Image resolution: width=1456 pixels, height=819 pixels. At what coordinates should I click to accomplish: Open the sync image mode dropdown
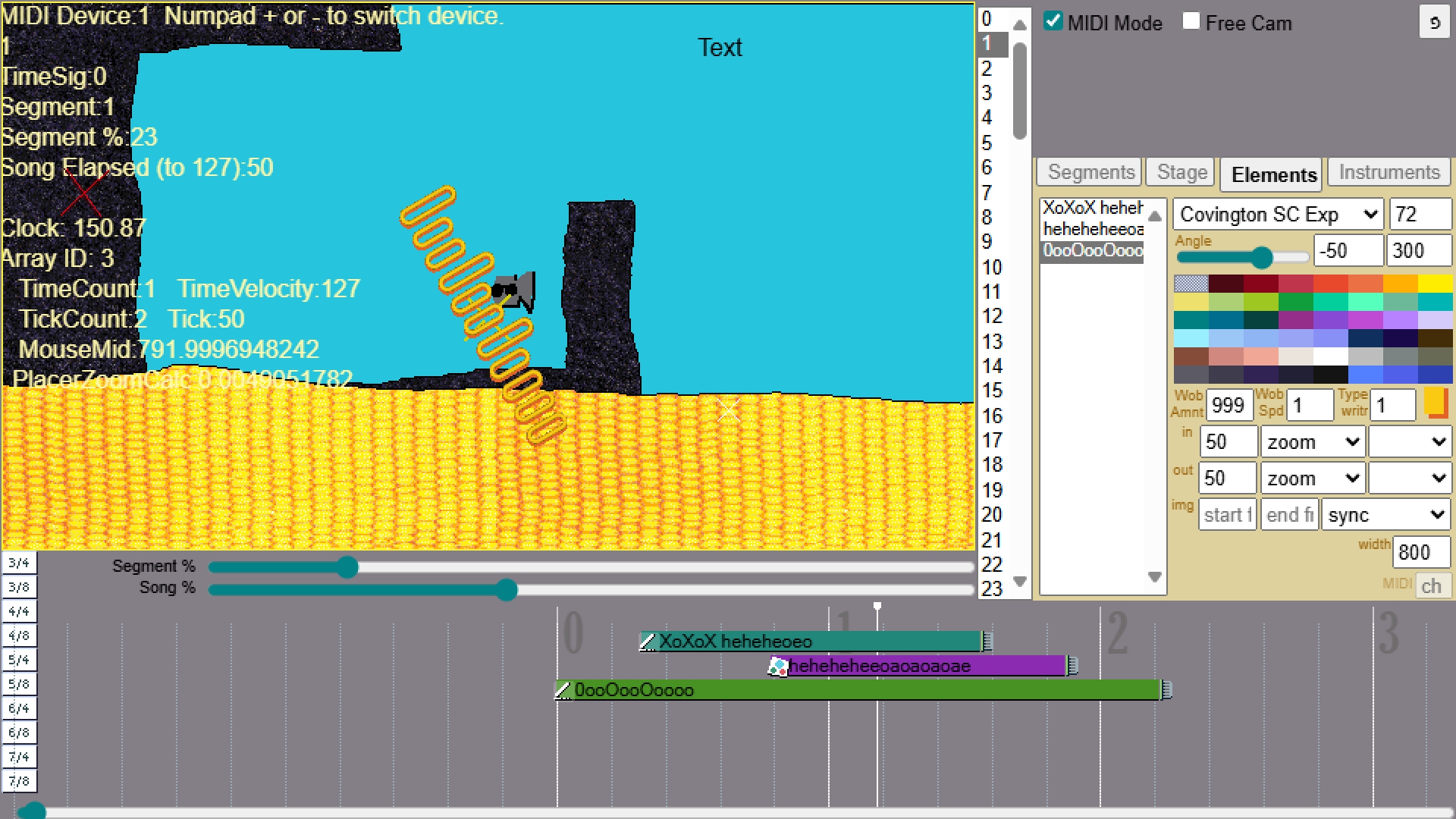1385,515
